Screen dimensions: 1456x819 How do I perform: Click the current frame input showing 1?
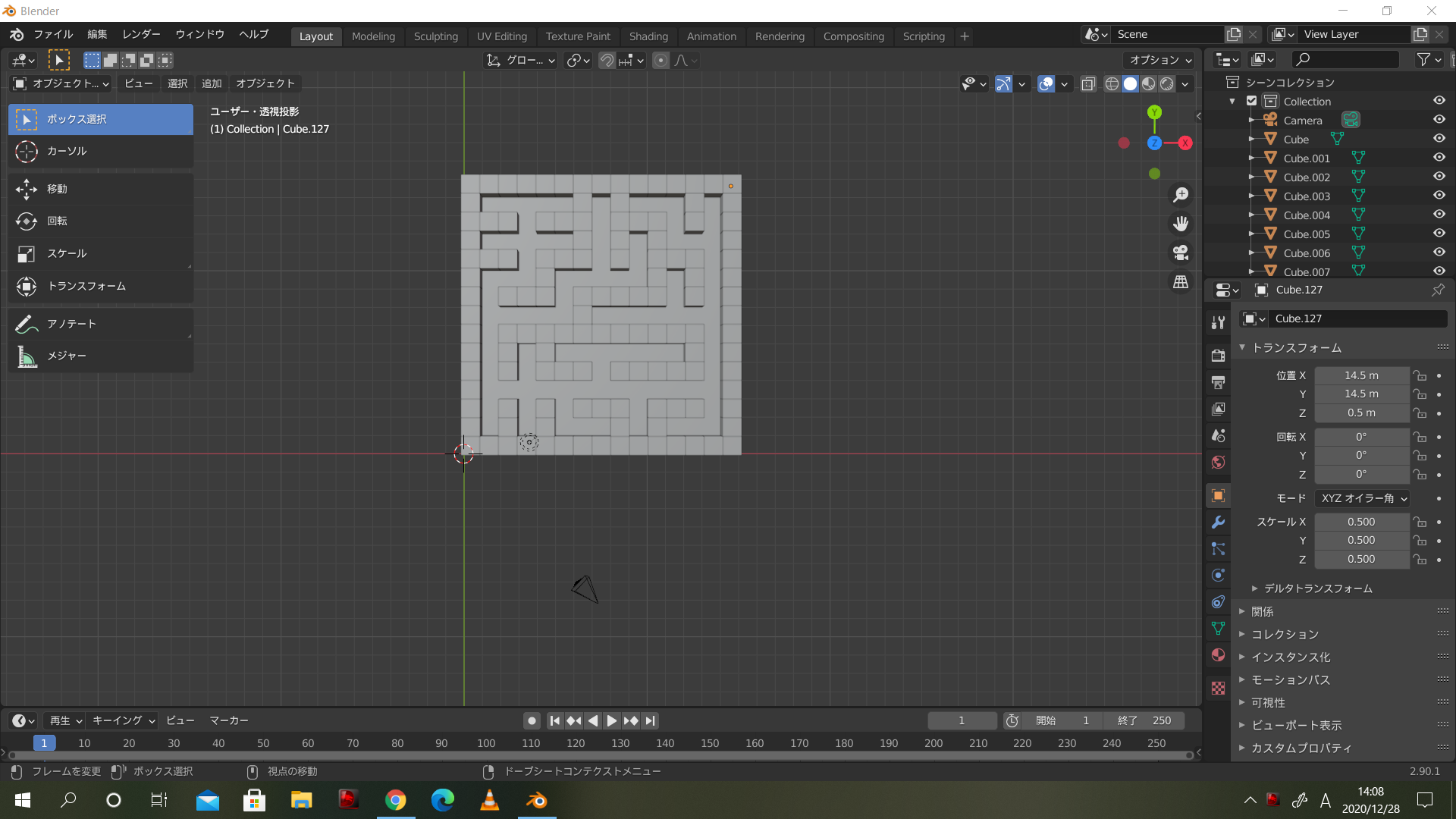(x=962, y=720)
